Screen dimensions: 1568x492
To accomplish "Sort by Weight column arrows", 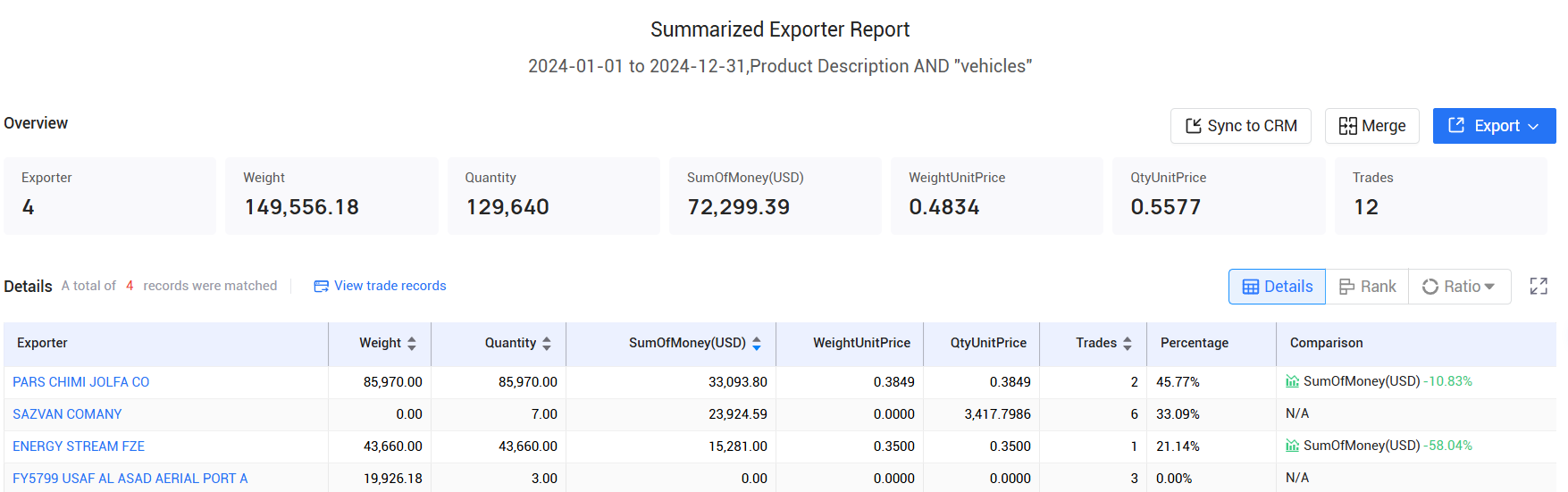I will 412,344.
